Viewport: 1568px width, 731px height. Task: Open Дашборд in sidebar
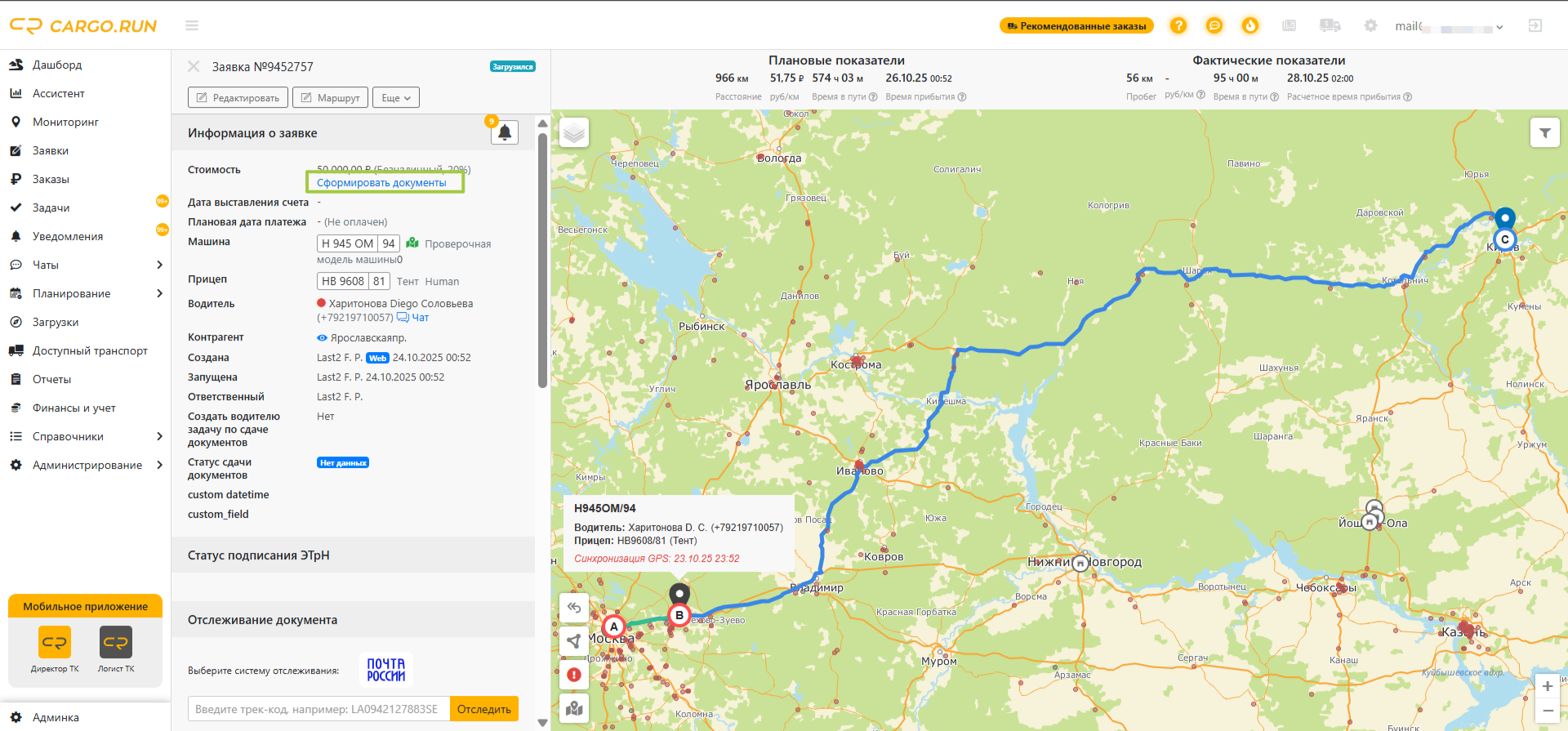[57, 65]
